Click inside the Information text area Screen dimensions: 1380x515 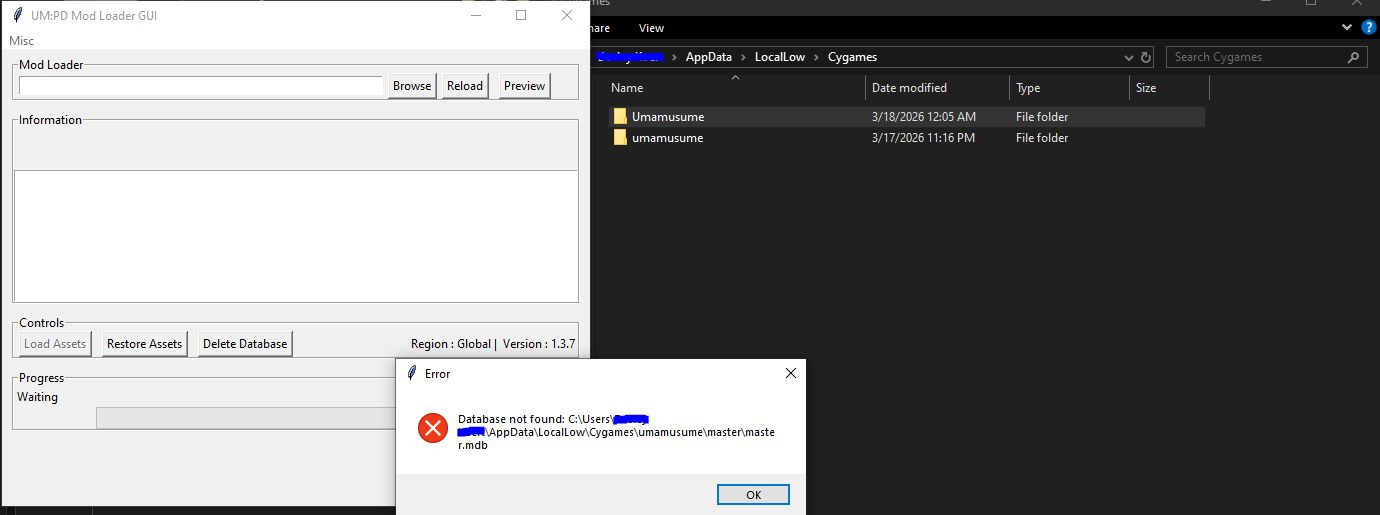[x=296, y=236]
